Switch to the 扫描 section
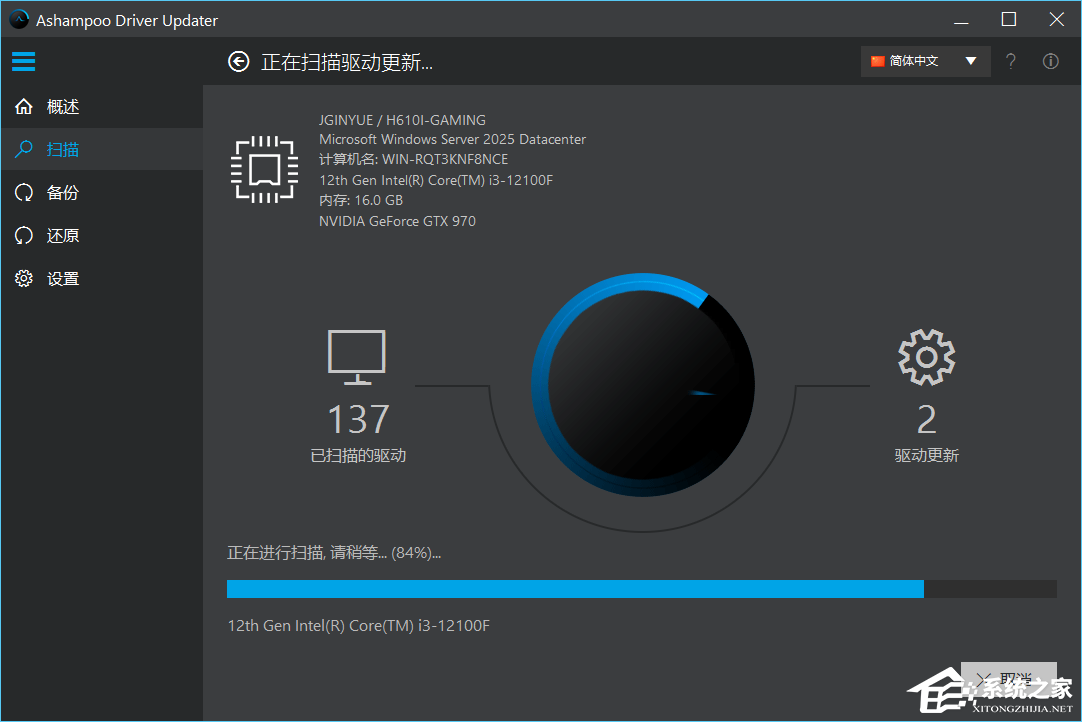Screen dimensions: 1082x722 point(62,148)
